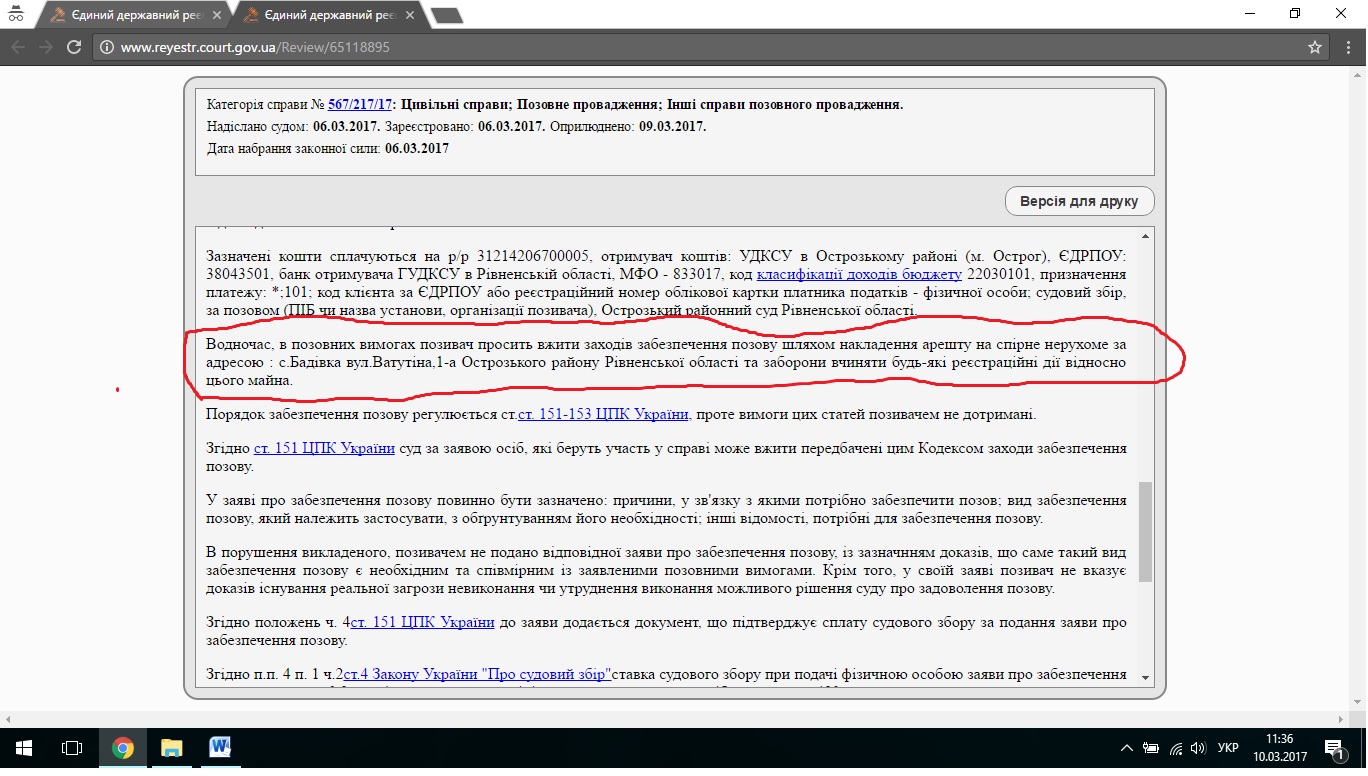The height and width of the screenshot is (776, 1368).
Task: Switch the УКР keyboard language indicator
Action: pyautogui.click(x=1228, y=748)
